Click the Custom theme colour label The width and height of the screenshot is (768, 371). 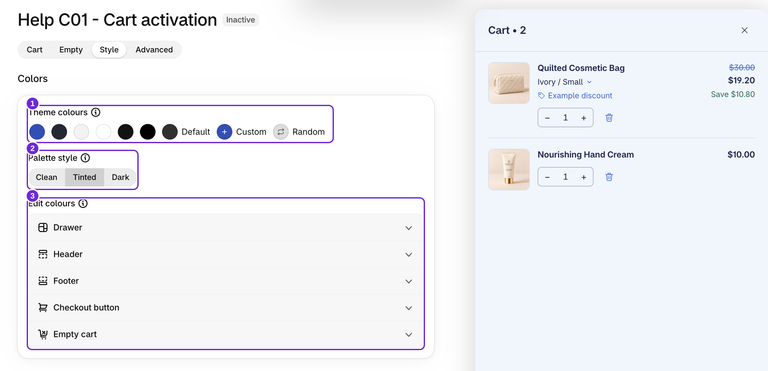point(251,132)
